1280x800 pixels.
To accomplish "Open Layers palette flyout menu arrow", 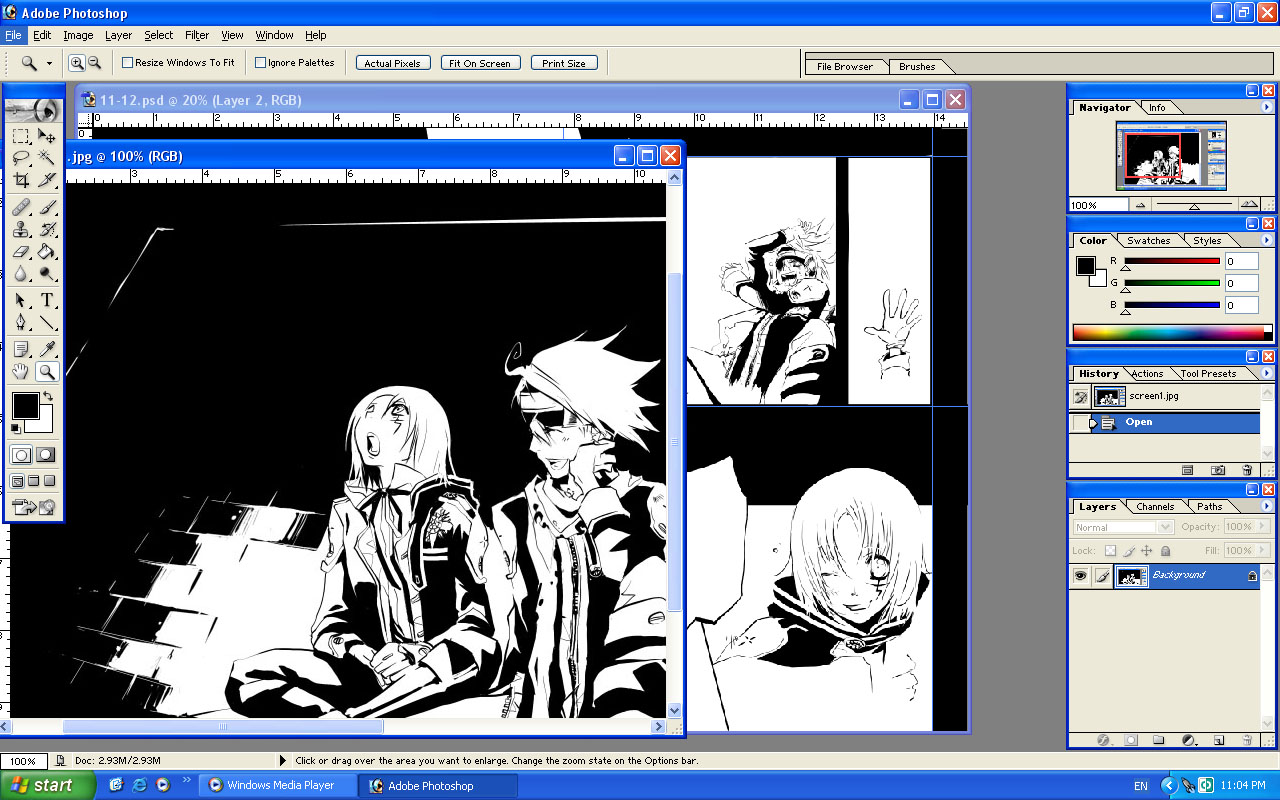I will [1267, 506].
